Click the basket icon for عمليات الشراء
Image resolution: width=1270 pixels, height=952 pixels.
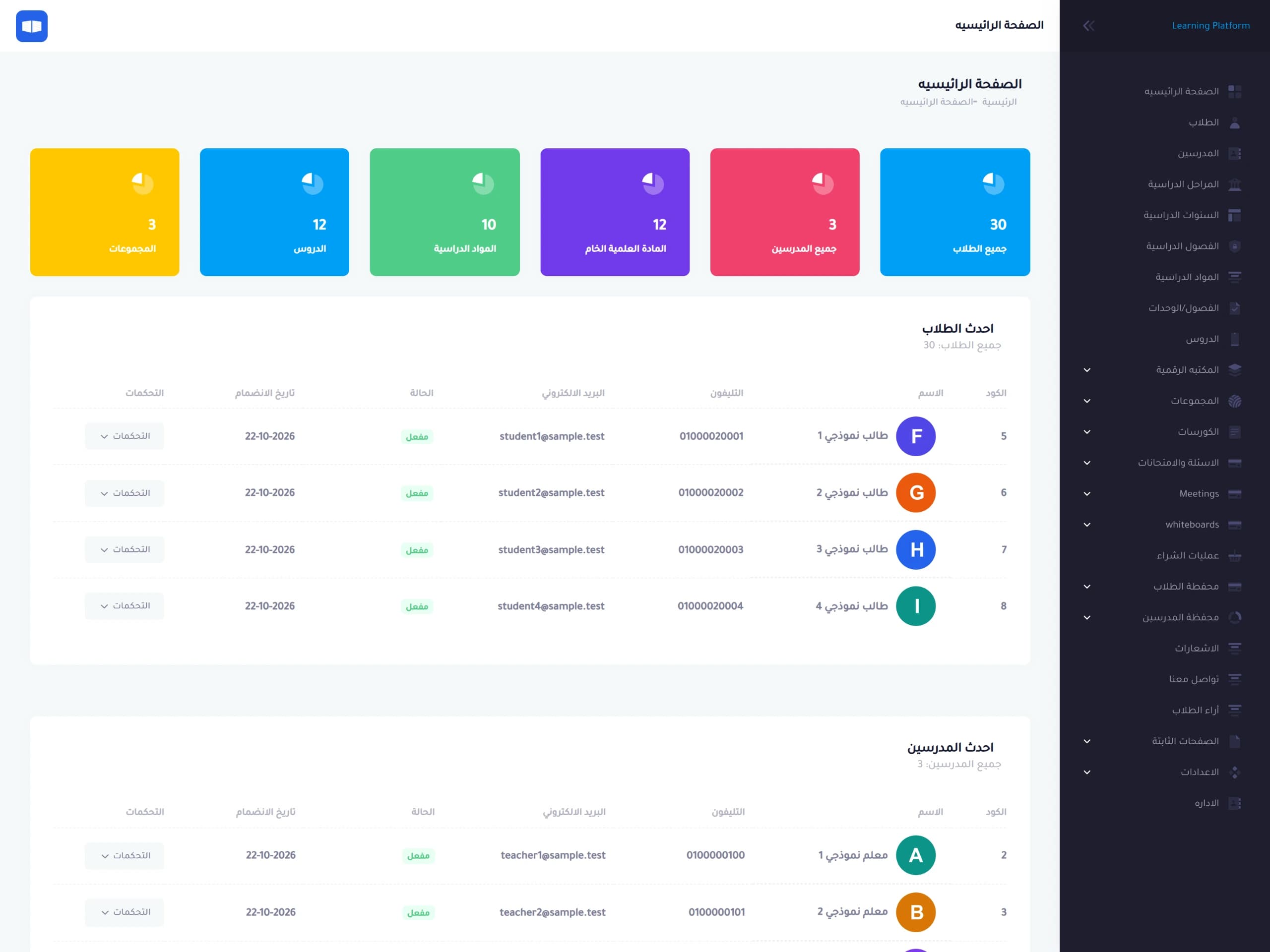coord(1234,555)
